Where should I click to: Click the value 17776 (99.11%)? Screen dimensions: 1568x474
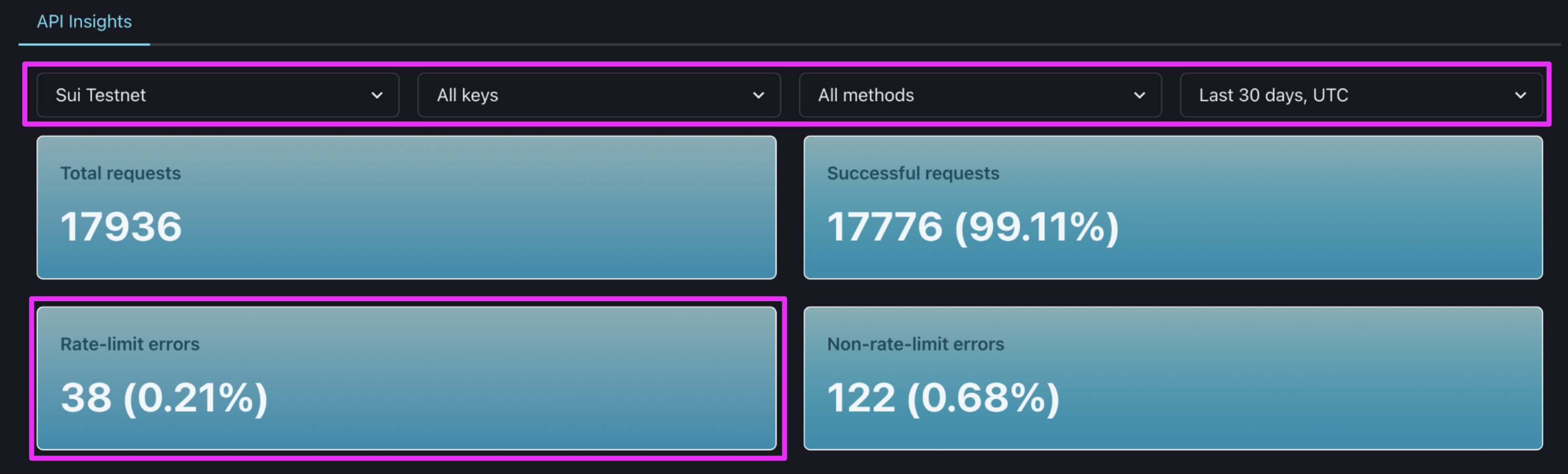pos(972,227)
